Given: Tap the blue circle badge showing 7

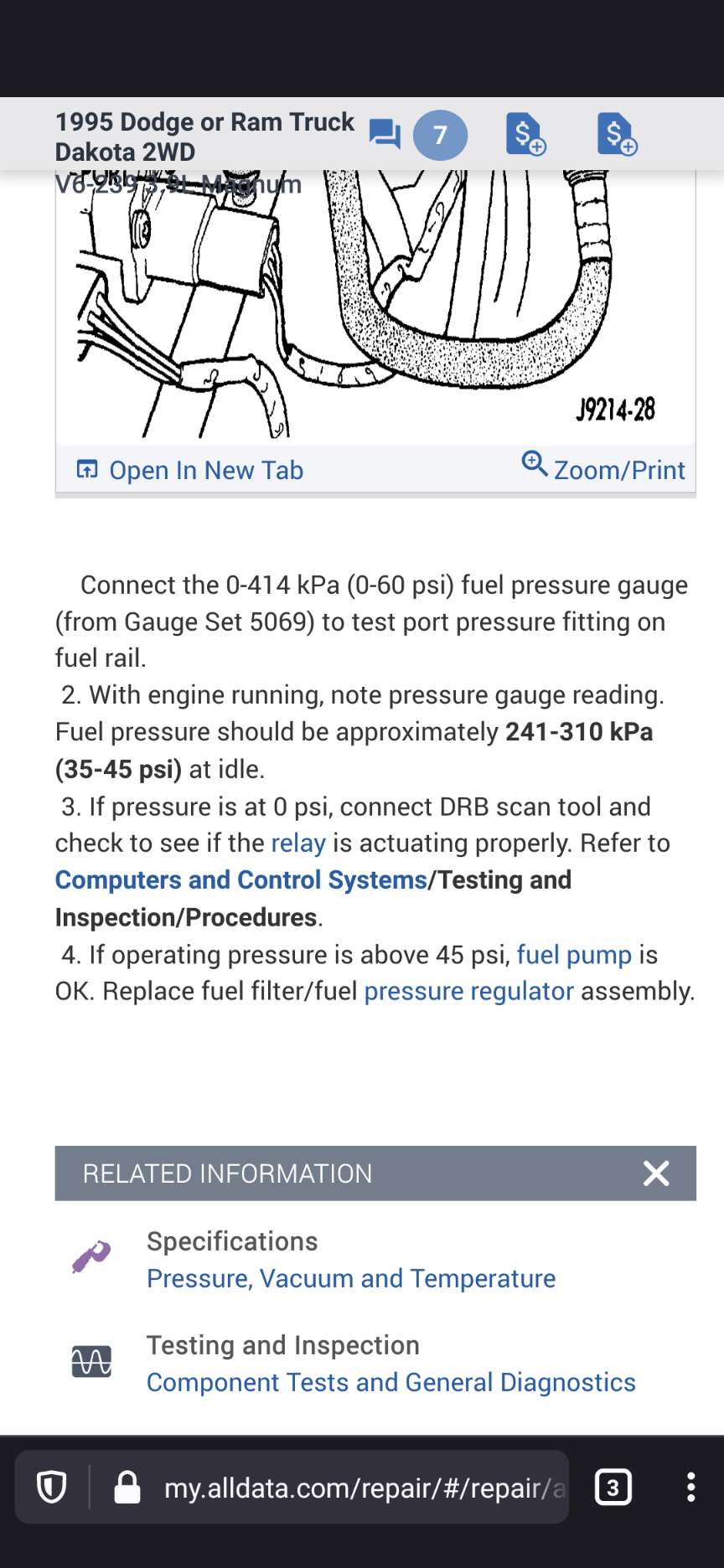Looking at the screenshot, I should pos(440,135).
